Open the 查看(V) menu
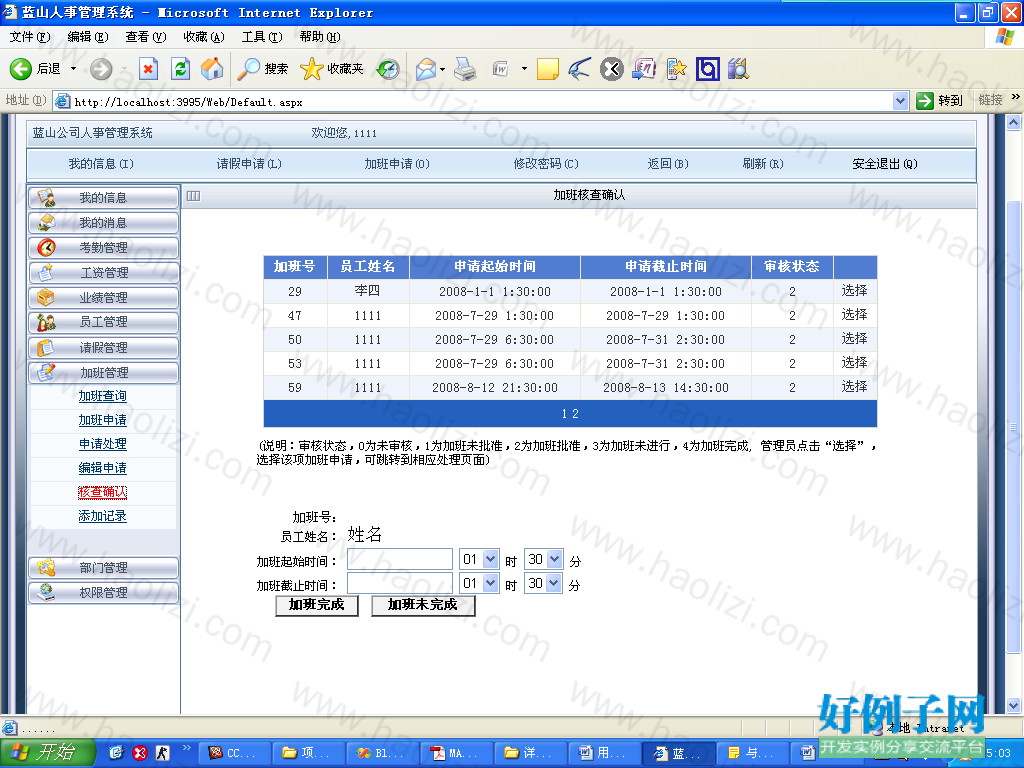1024x768 pixels. [x=146, y=37]
